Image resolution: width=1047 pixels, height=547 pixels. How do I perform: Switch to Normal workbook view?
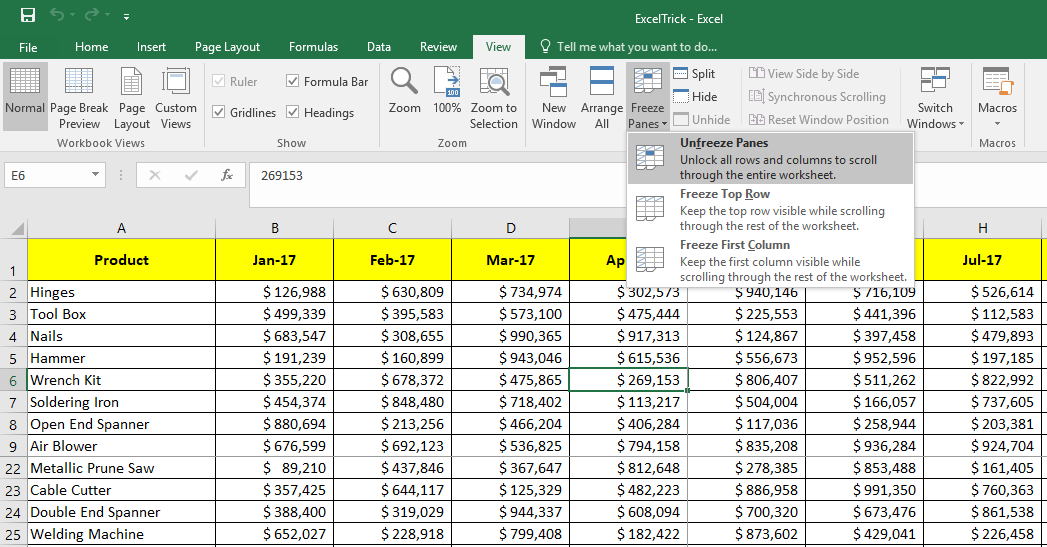coord(25,97)
